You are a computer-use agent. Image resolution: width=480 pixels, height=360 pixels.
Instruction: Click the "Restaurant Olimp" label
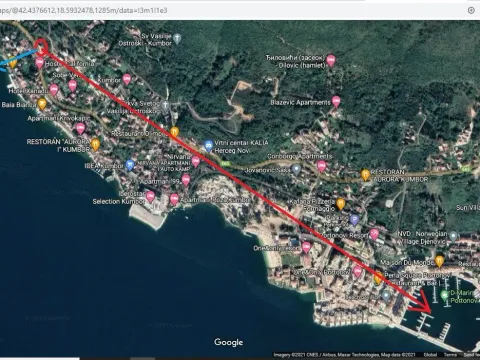(x=140, y=133)
